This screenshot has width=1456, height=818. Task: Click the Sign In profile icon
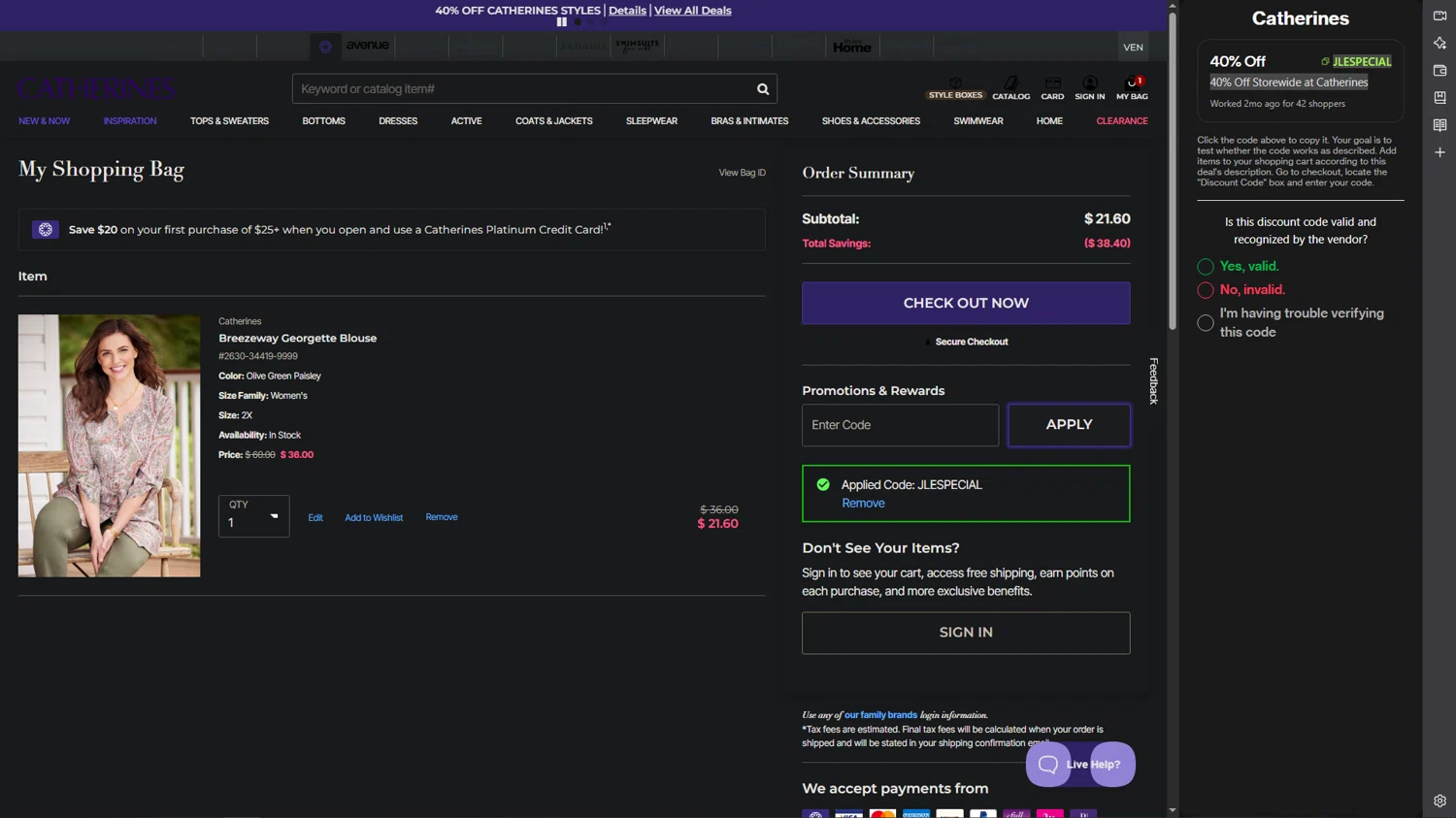(1090, 88)
